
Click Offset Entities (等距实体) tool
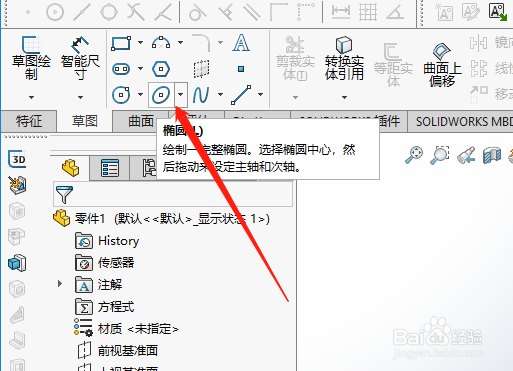point(393,65)
